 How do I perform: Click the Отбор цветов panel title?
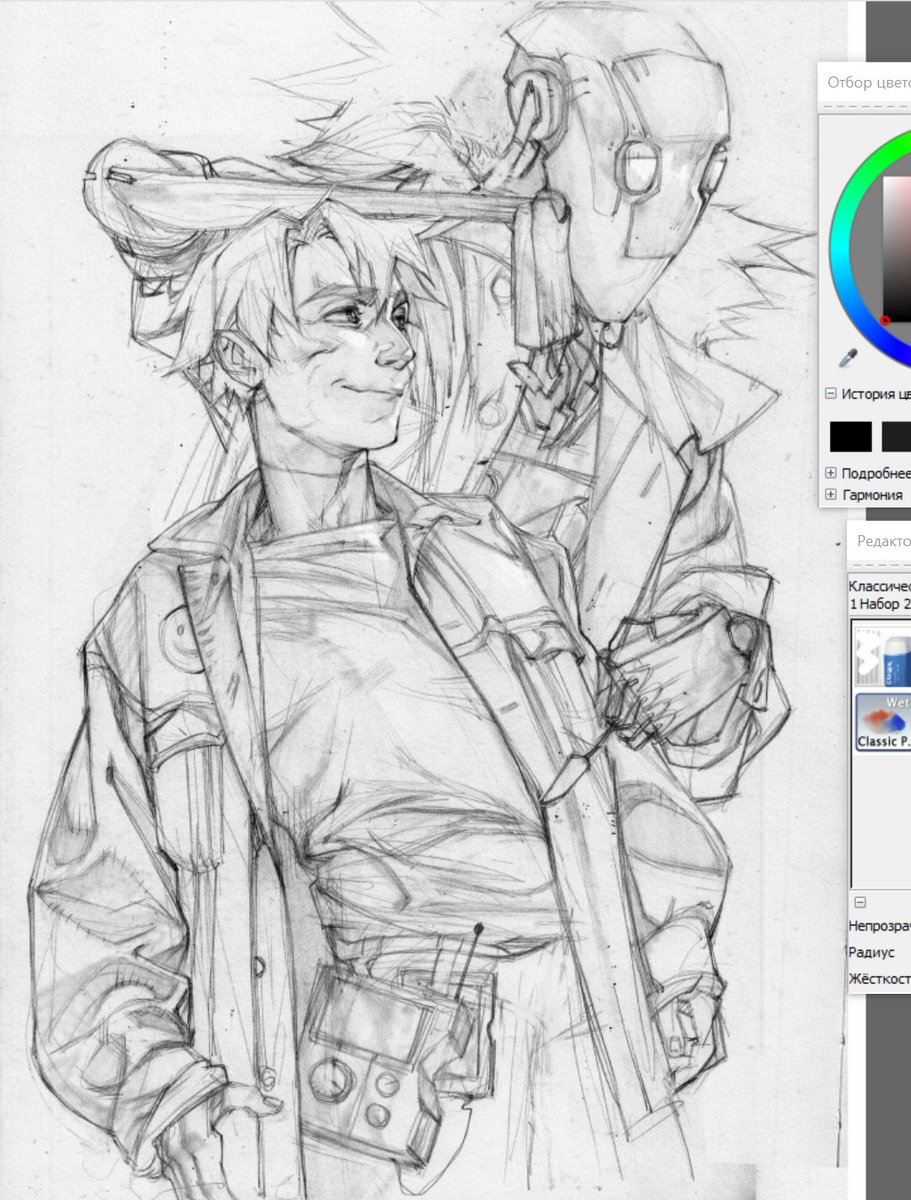coord(869,83)
